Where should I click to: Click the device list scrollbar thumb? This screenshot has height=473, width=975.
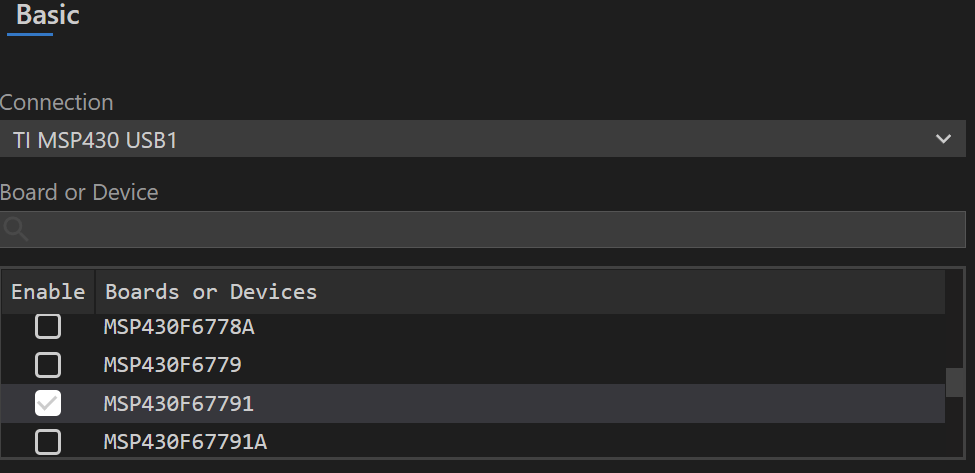pos(956,381)
